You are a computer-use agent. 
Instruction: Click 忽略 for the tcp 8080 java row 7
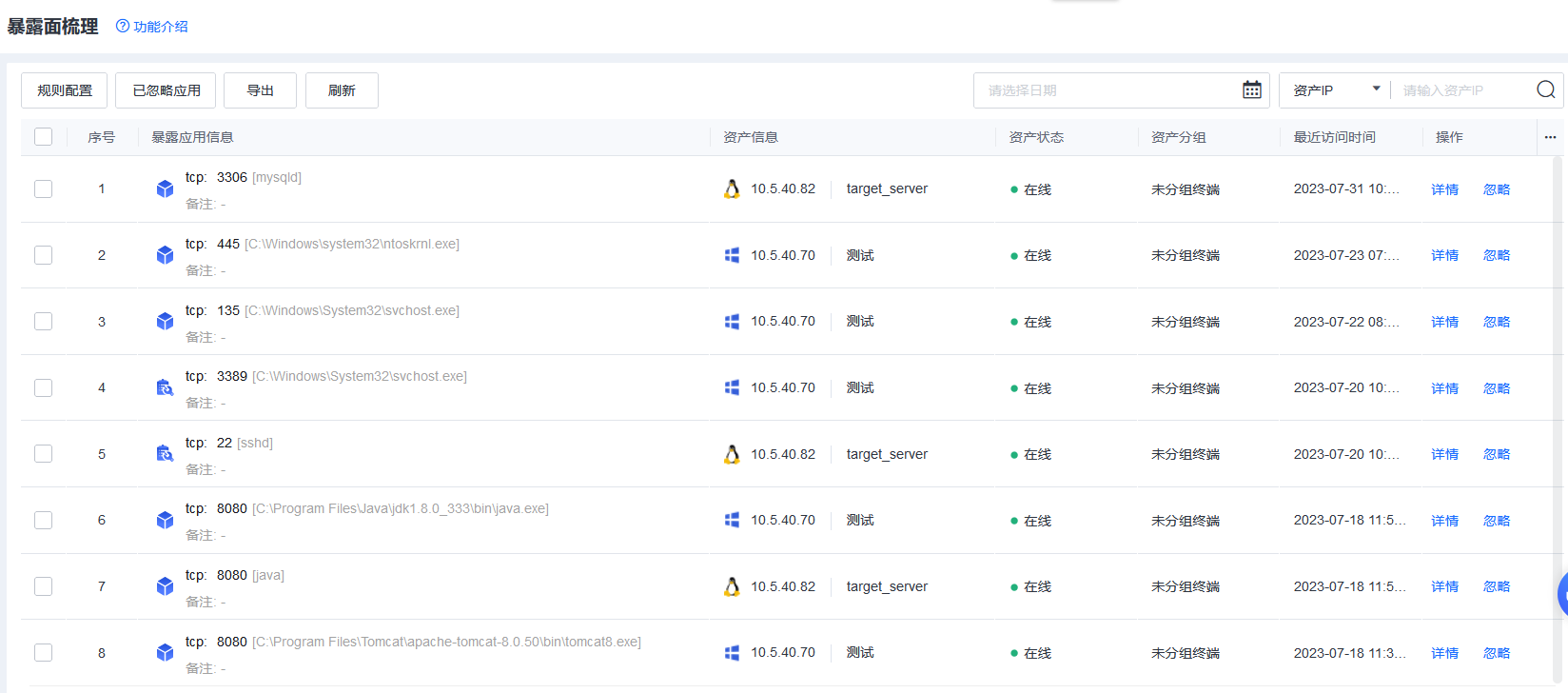(1496, 586)
